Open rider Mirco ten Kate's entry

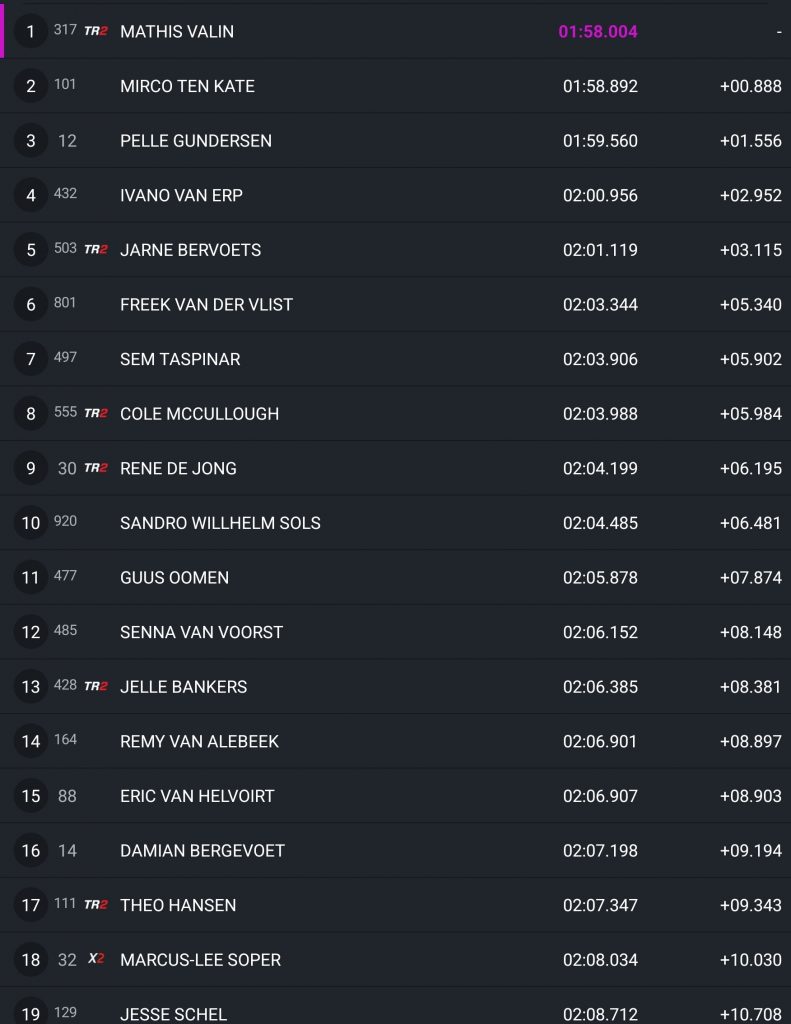[187, 86]
